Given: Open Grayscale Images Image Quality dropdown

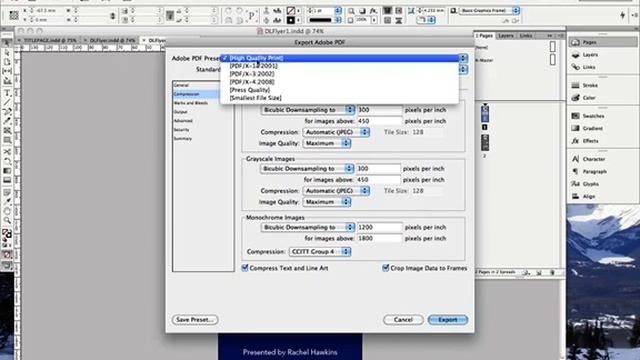Looking at the screenshot, I should pos(327,202).
